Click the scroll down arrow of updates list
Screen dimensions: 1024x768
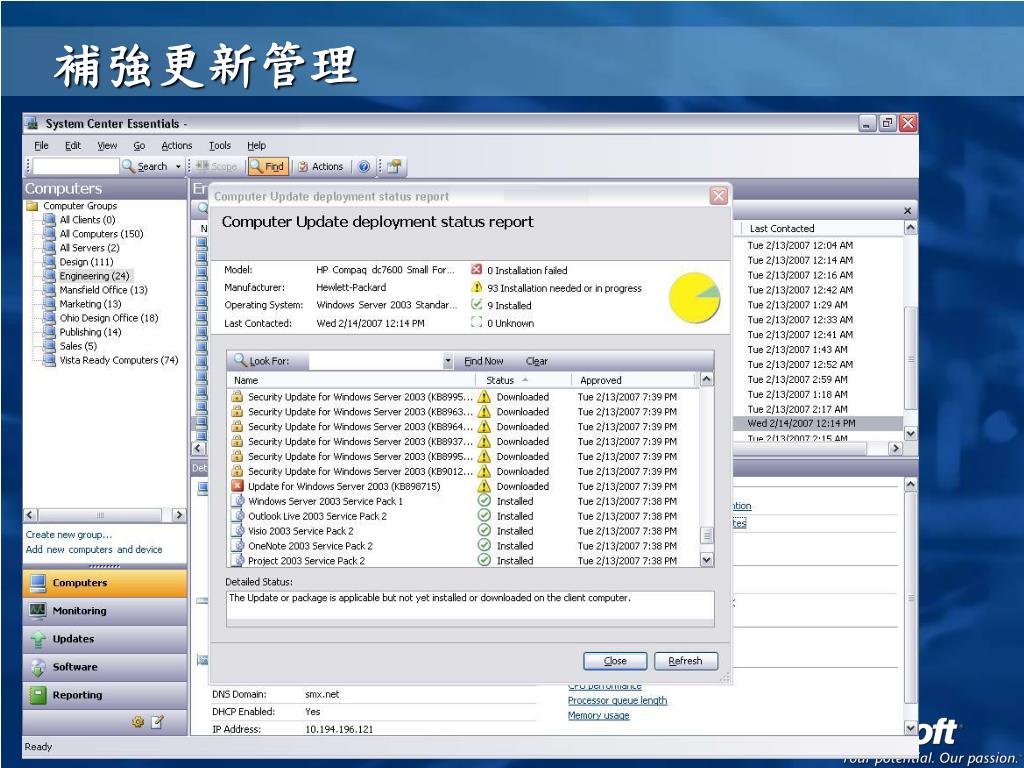pos(707,560)
